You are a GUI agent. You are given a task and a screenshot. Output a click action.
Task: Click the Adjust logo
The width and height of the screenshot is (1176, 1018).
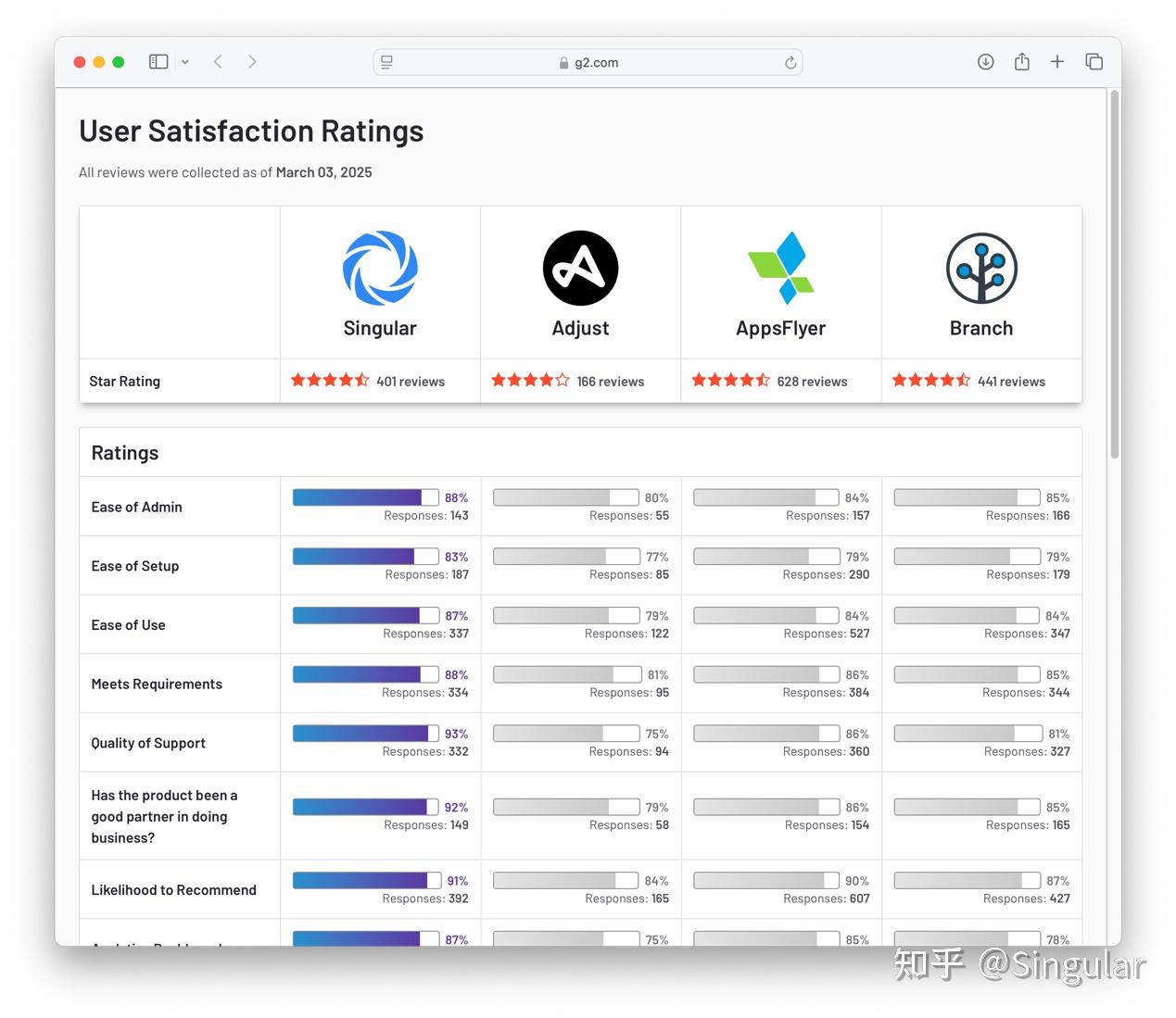click(580, 268)
